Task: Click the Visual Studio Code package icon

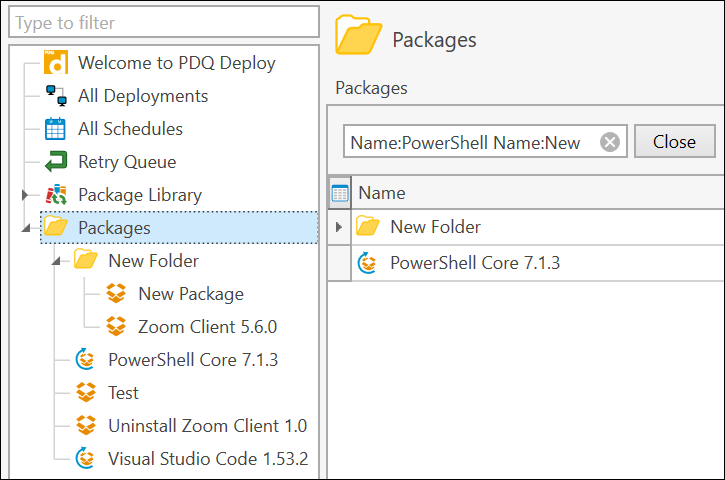Action: coord(86,459)
